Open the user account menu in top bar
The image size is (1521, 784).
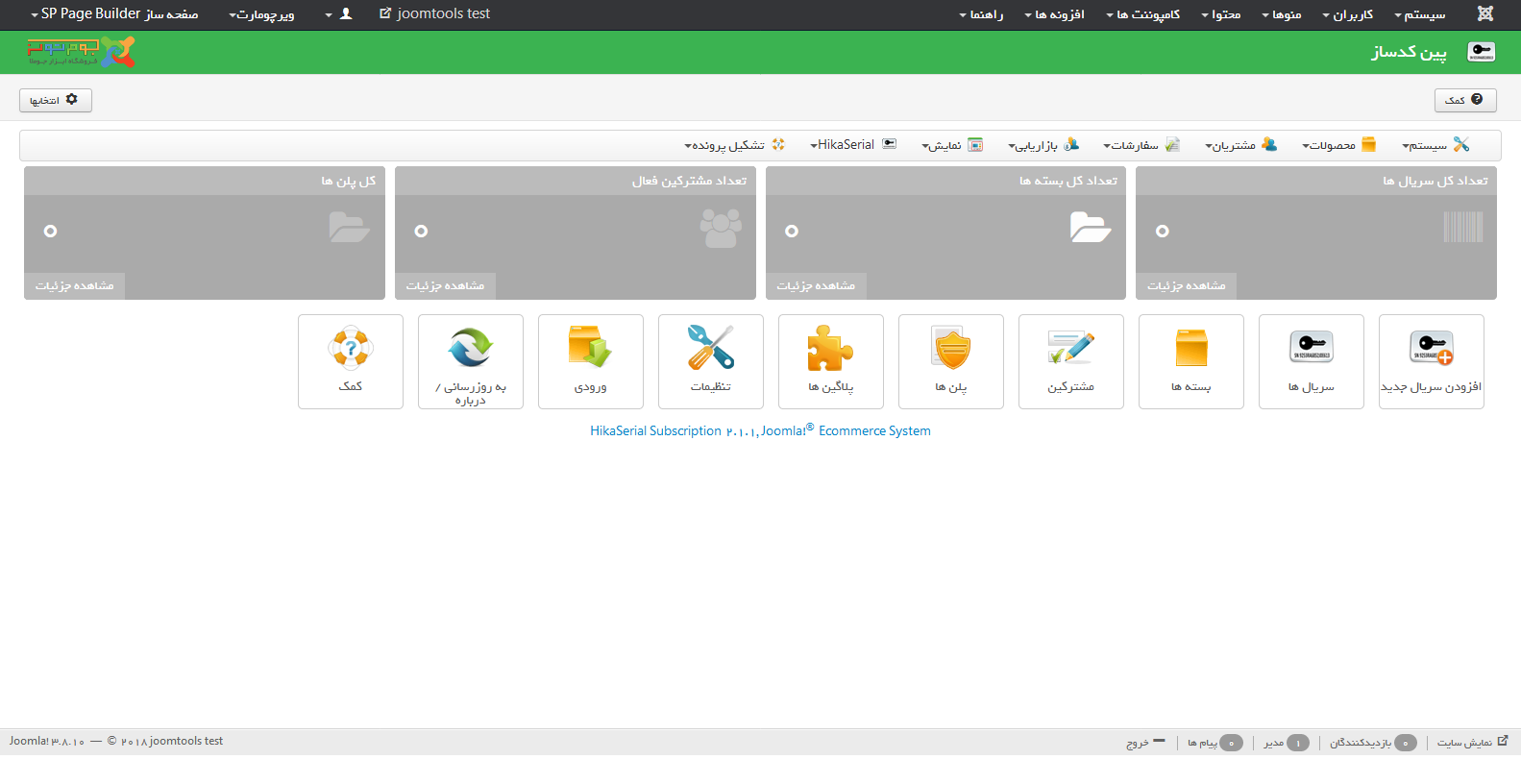tap(340, 14)
